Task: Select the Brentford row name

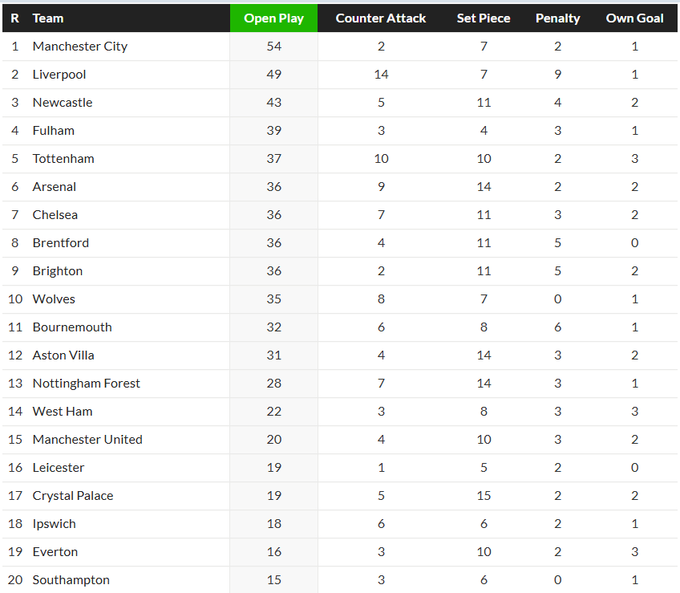Action: [x=60, y=242]
